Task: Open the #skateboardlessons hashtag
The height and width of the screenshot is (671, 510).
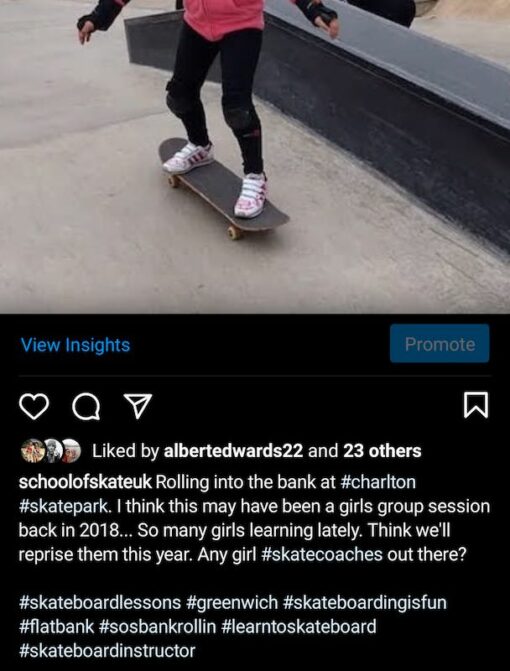Action: pos(100,603)
